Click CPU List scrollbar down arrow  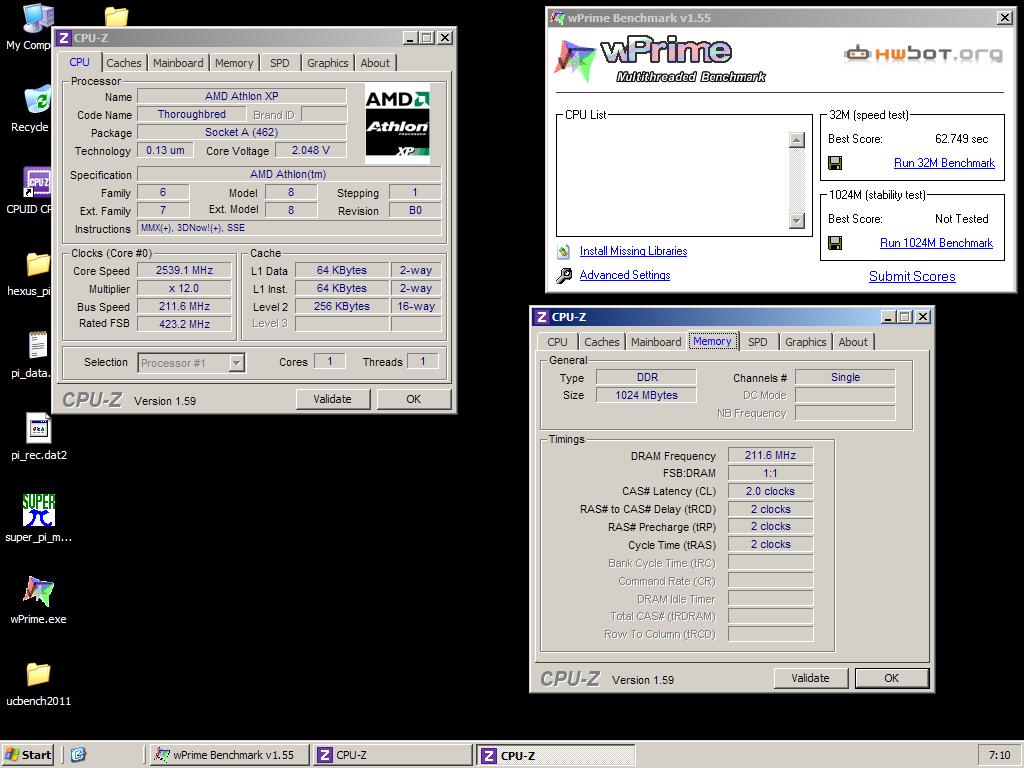796,221
